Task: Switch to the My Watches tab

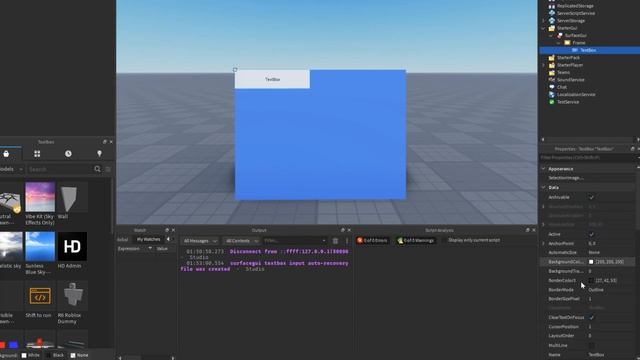Action: pyautogui.click(x=149, y=240)
